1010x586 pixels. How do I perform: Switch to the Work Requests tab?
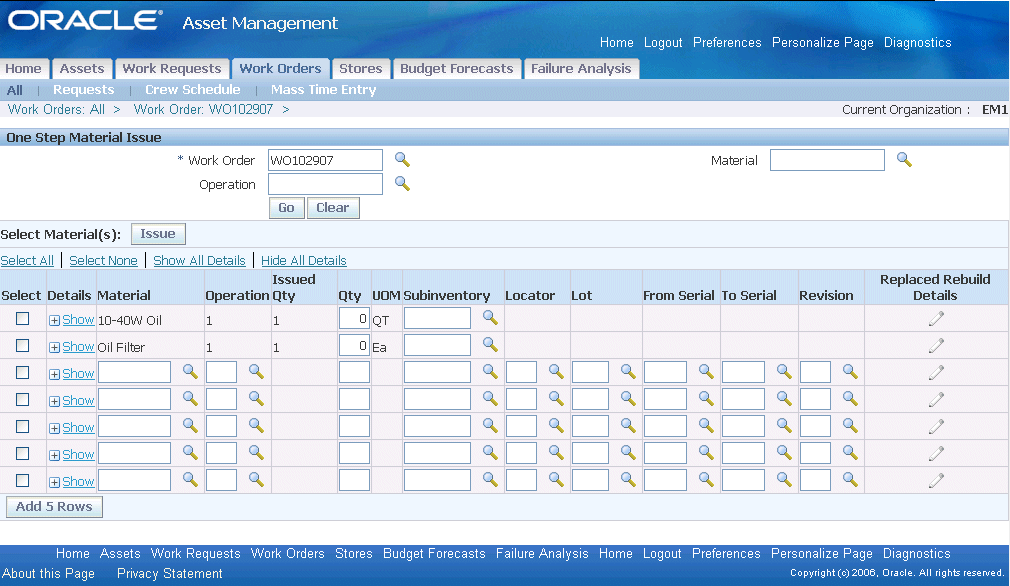tap(172, 68)
